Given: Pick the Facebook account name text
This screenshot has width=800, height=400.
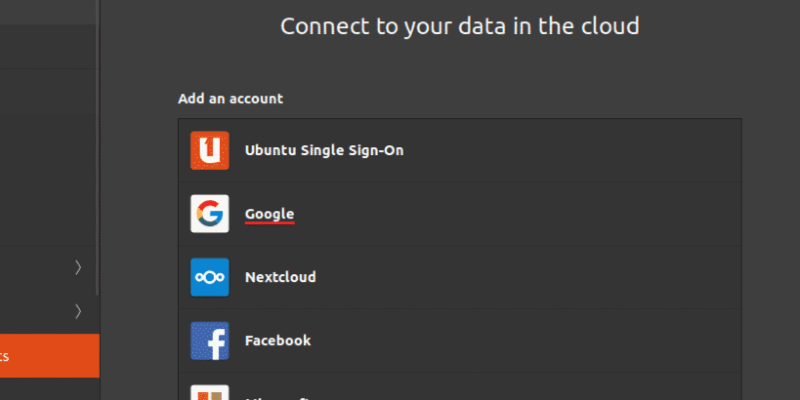Looking at the screenshot, I should [278, 340].
